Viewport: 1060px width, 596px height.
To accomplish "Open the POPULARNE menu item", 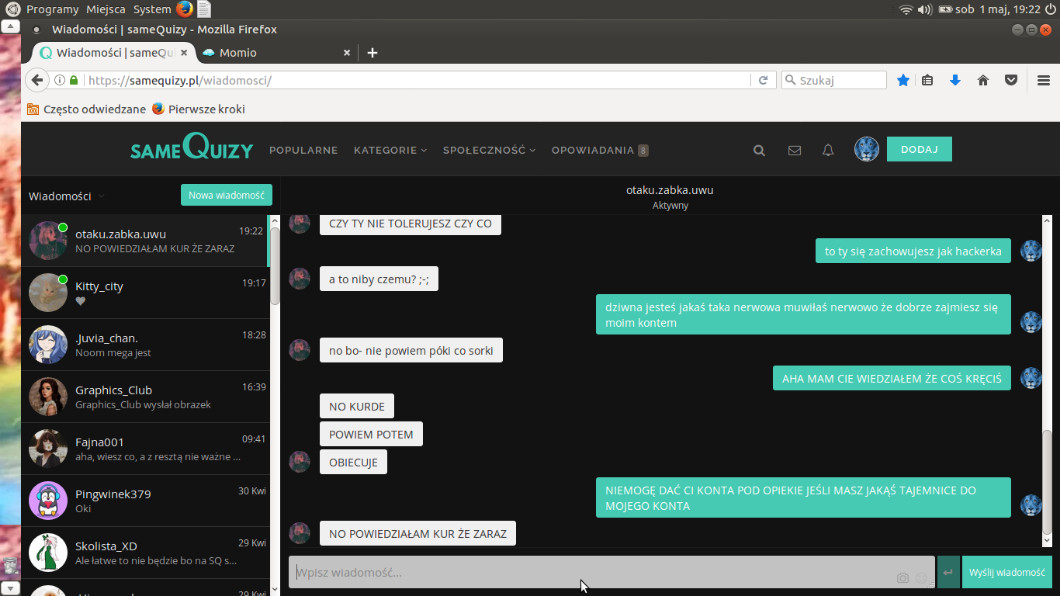I will pyautogui.click(x=303, y=150).
